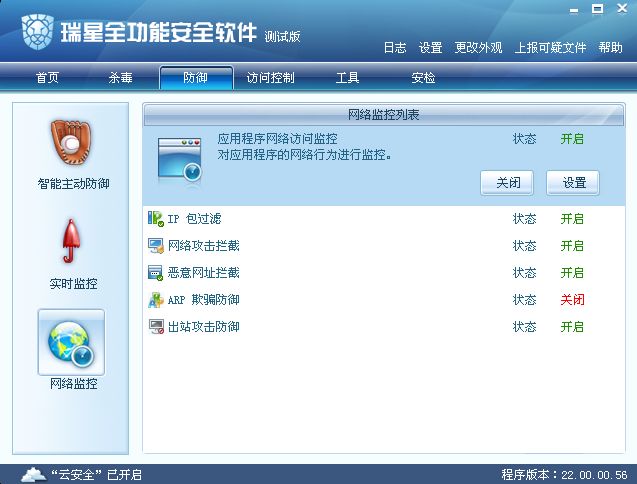Select the ARP 欺骗防御 list row
Viewport: 637px width, 484px height.
[384, 300]
